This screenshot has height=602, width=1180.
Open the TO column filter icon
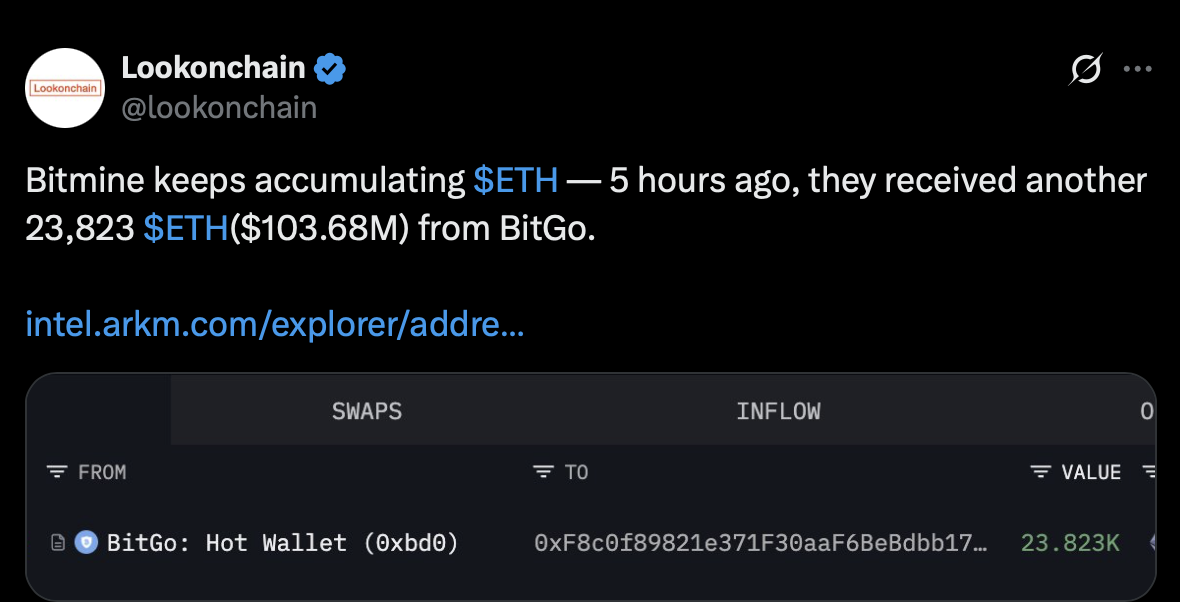click(x=543, y=472)
